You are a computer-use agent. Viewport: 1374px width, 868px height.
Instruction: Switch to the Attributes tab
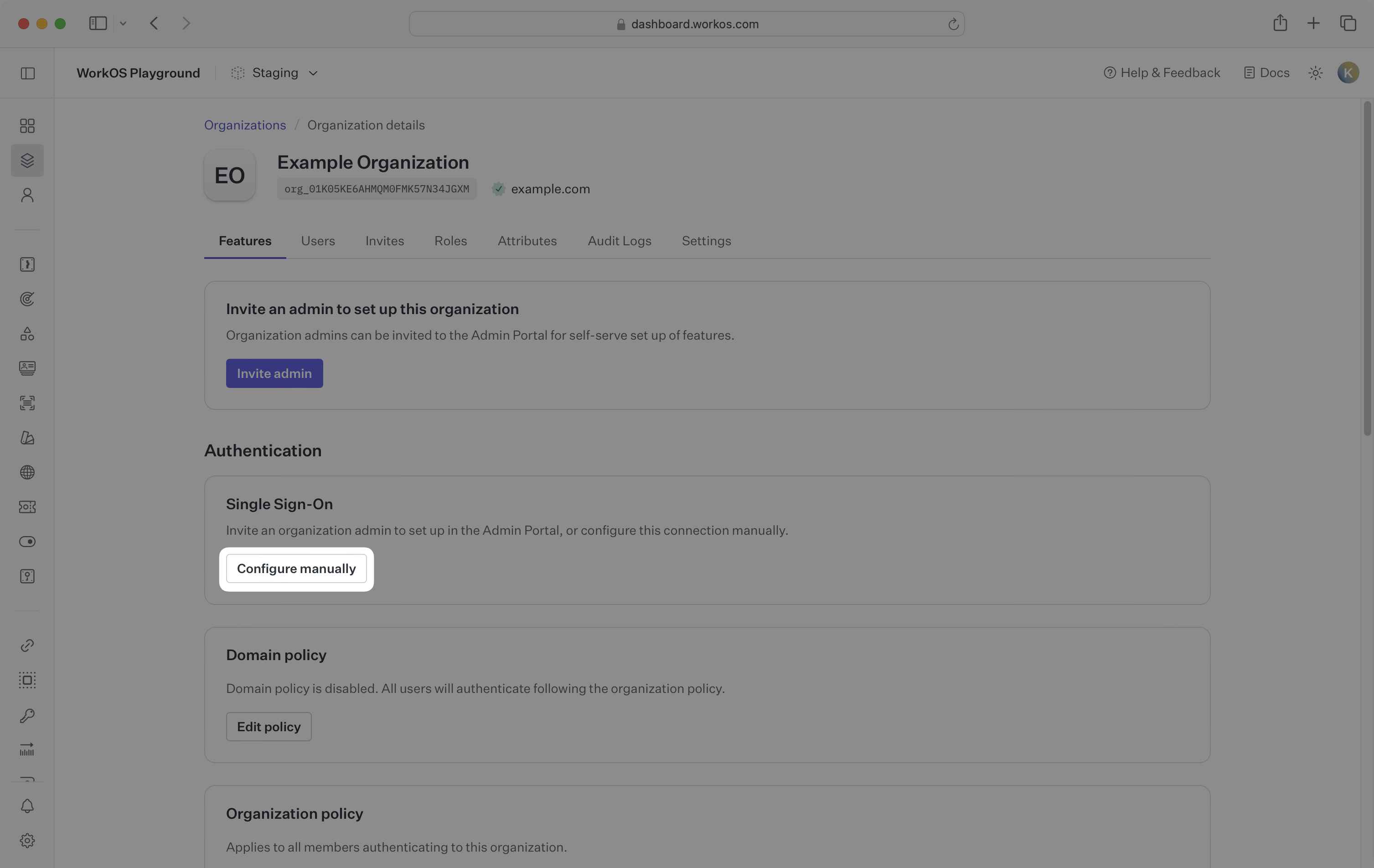(527, 240)
